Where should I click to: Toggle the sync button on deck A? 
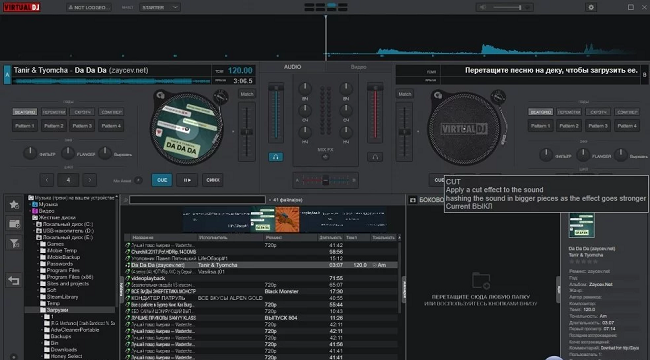click(213, 180)
